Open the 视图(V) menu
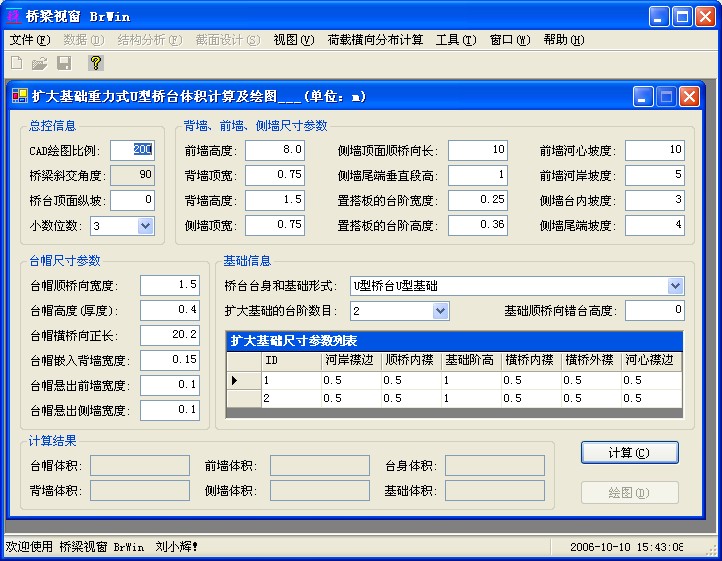The height and width of the screenshot is (561, 722). click(x=293, y=40)
